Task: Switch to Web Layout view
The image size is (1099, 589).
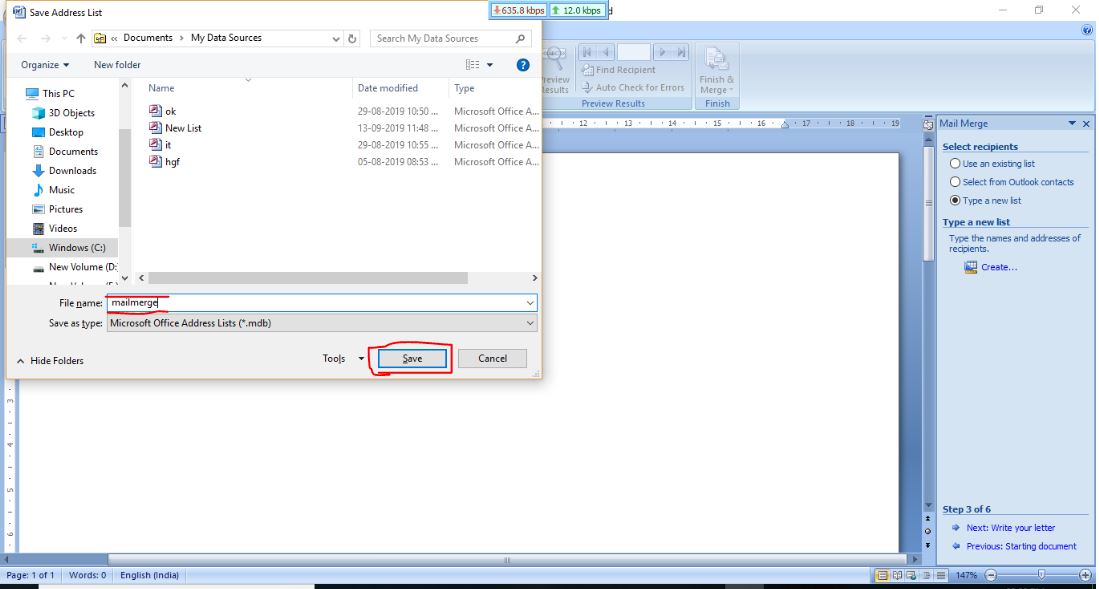Action: tap(911, 575)
